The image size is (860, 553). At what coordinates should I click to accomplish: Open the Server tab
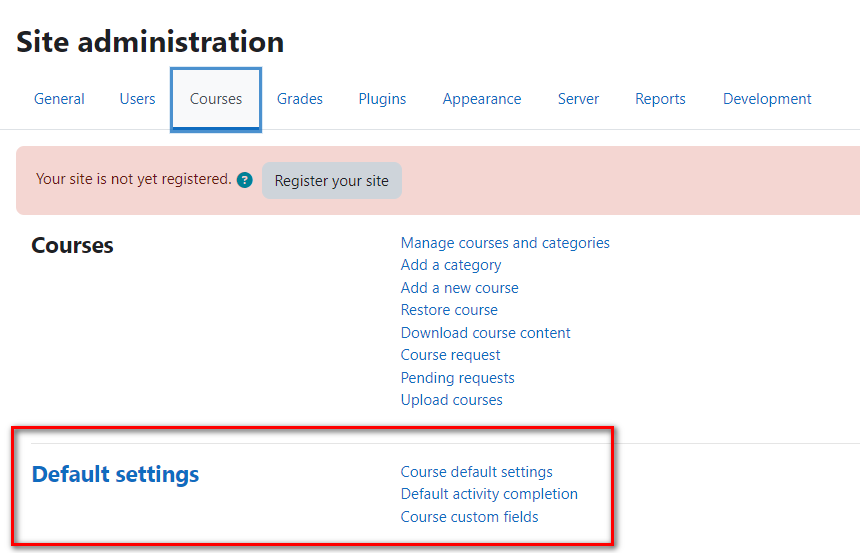coord(578,99)
